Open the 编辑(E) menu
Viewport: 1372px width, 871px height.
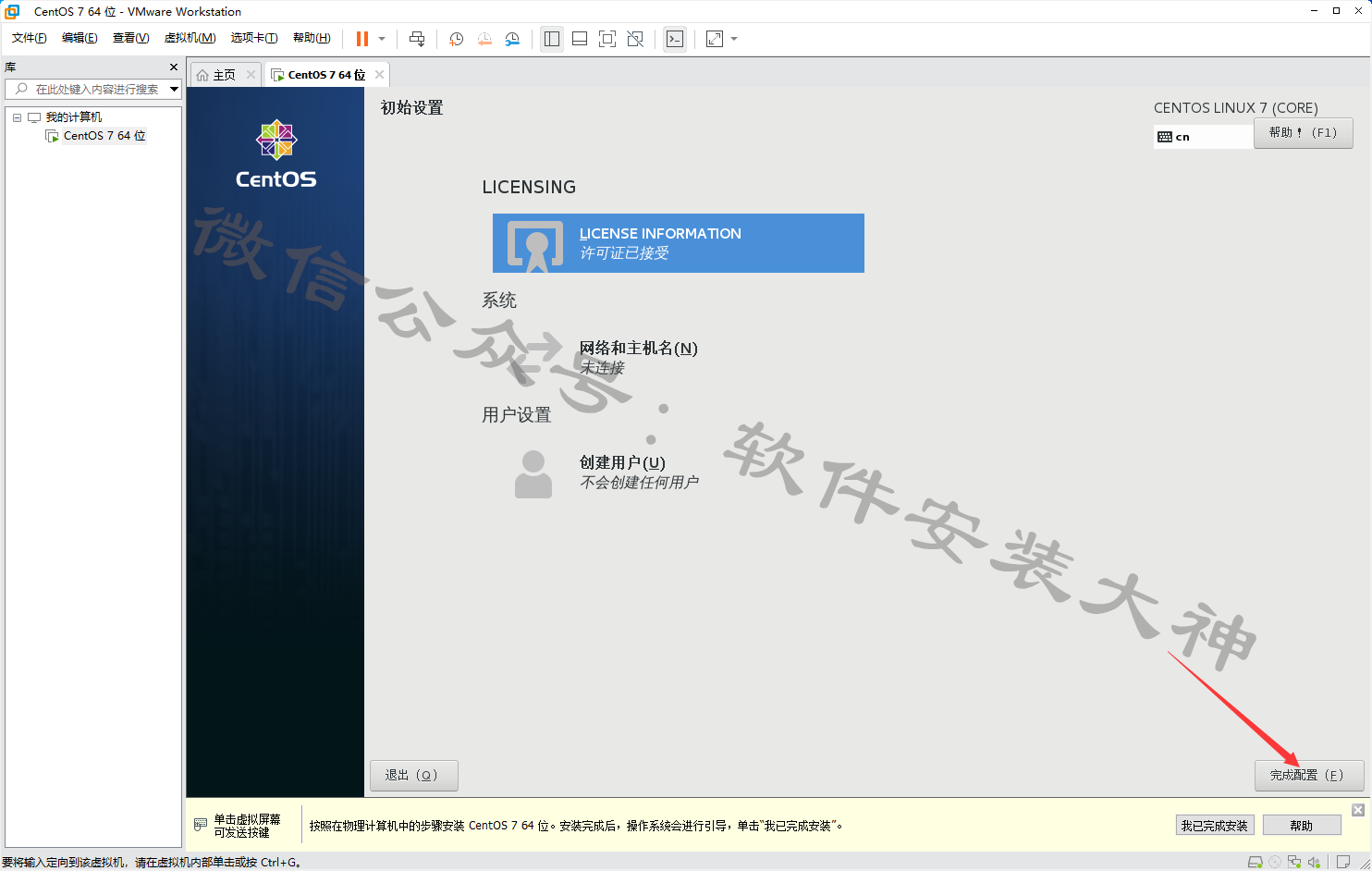(80, 38)
